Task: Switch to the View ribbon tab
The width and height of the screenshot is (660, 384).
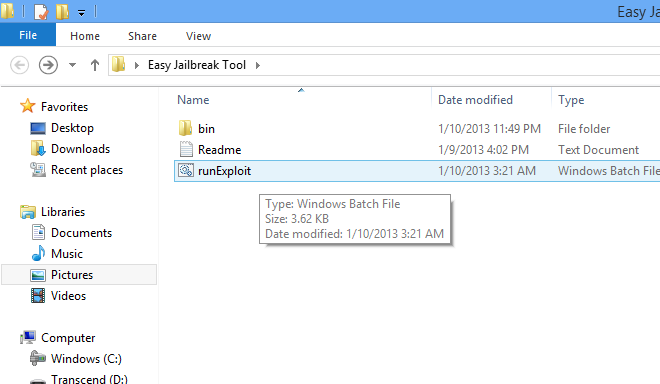Action: 198,36
